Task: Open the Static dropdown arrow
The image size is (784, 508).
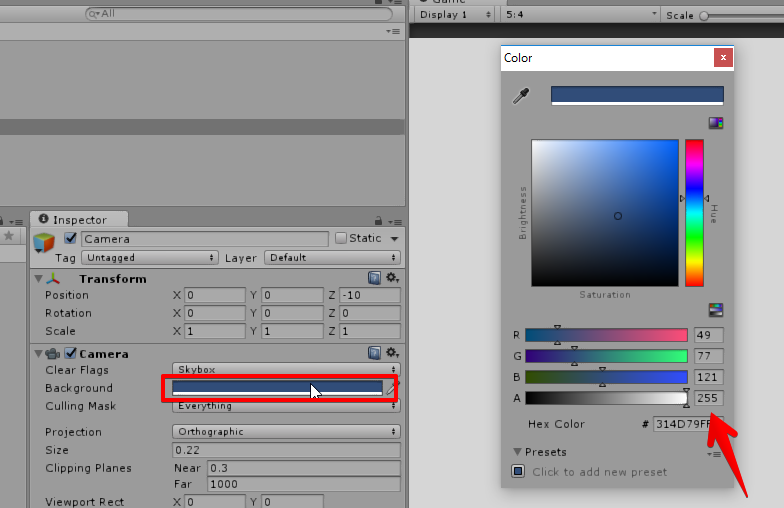Action: coord(394,239)
